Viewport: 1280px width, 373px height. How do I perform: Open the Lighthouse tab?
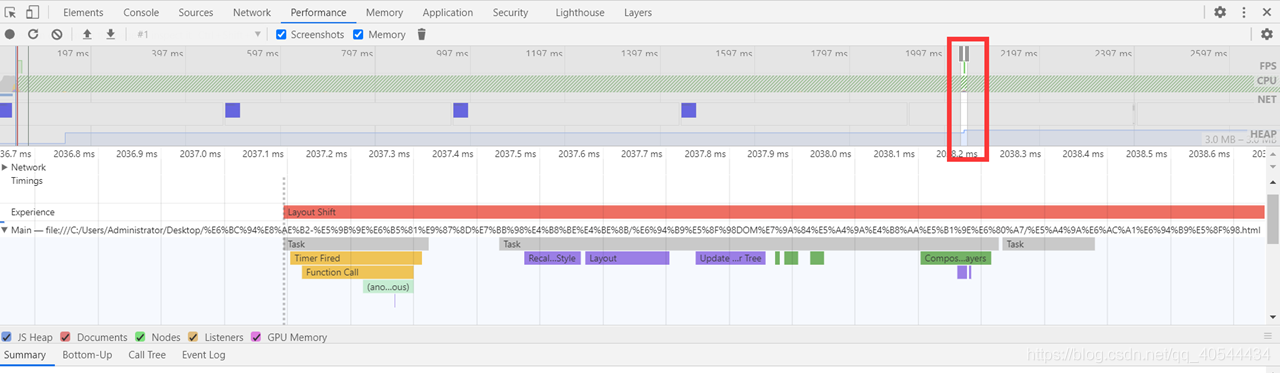pos(580,12)
